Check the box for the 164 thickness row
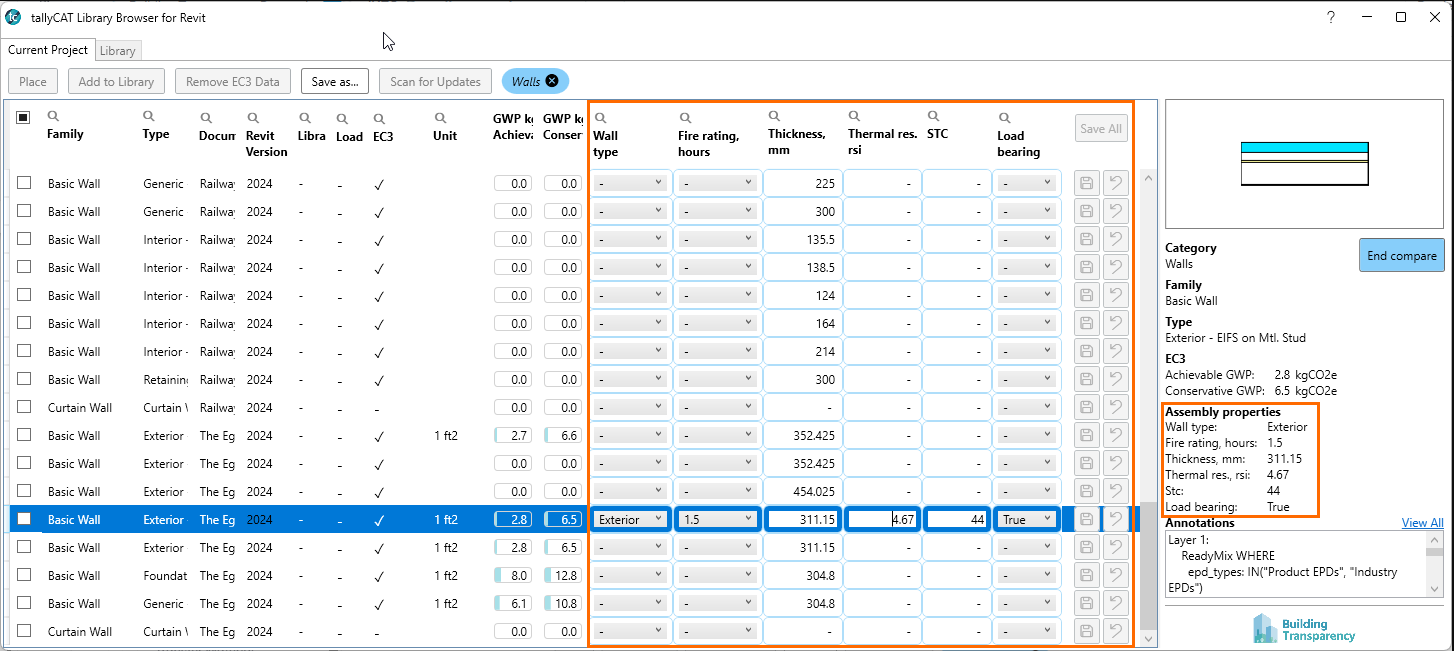This screenshot has height=651, width=1454. pyautogui.click(x=24, y=323)
